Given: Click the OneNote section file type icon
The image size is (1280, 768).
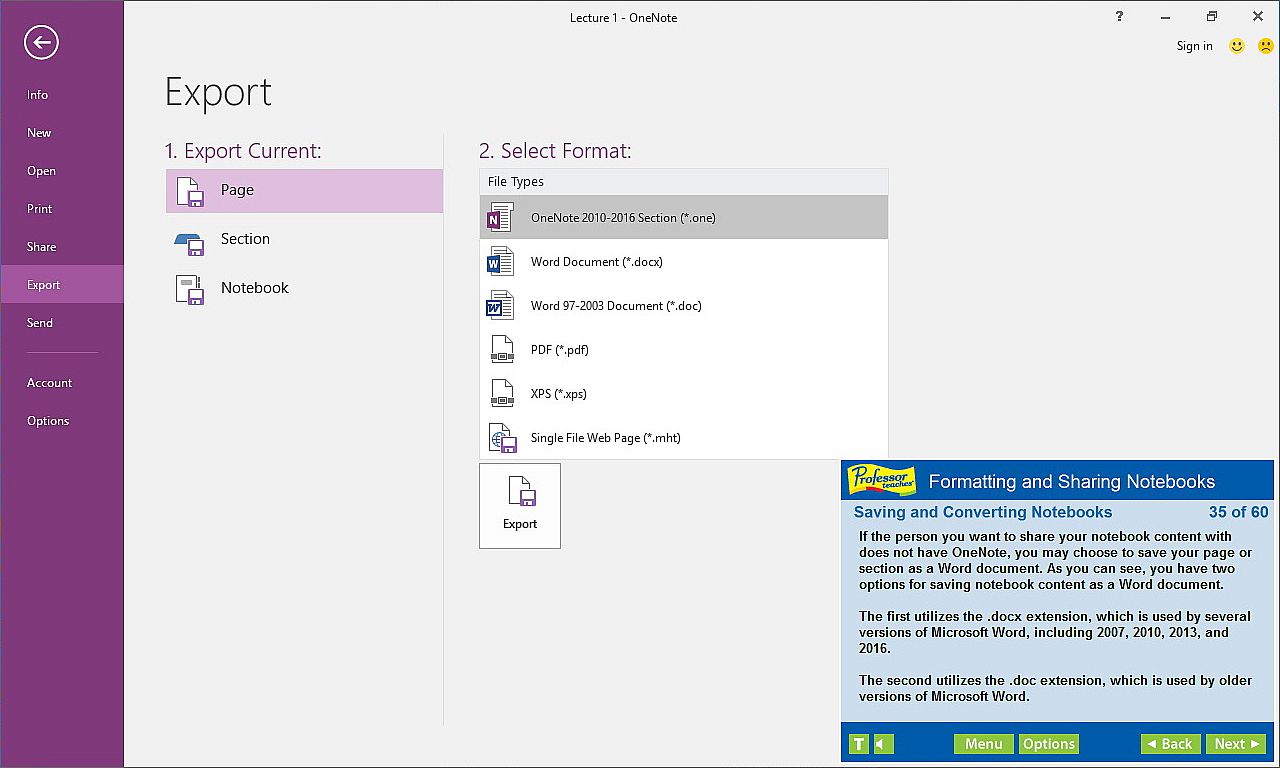Looking at the screenshot, I should (x=500, y=218).
